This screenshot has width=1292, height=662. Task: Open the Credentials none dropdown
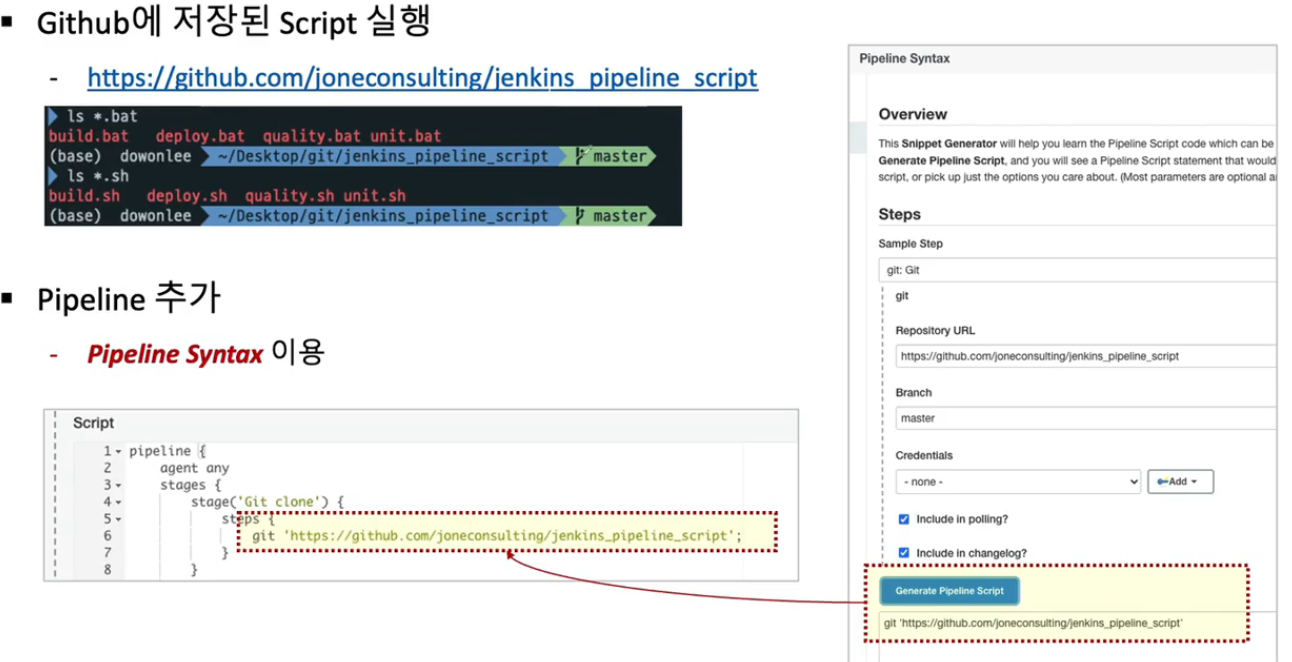pos(1018,481)
